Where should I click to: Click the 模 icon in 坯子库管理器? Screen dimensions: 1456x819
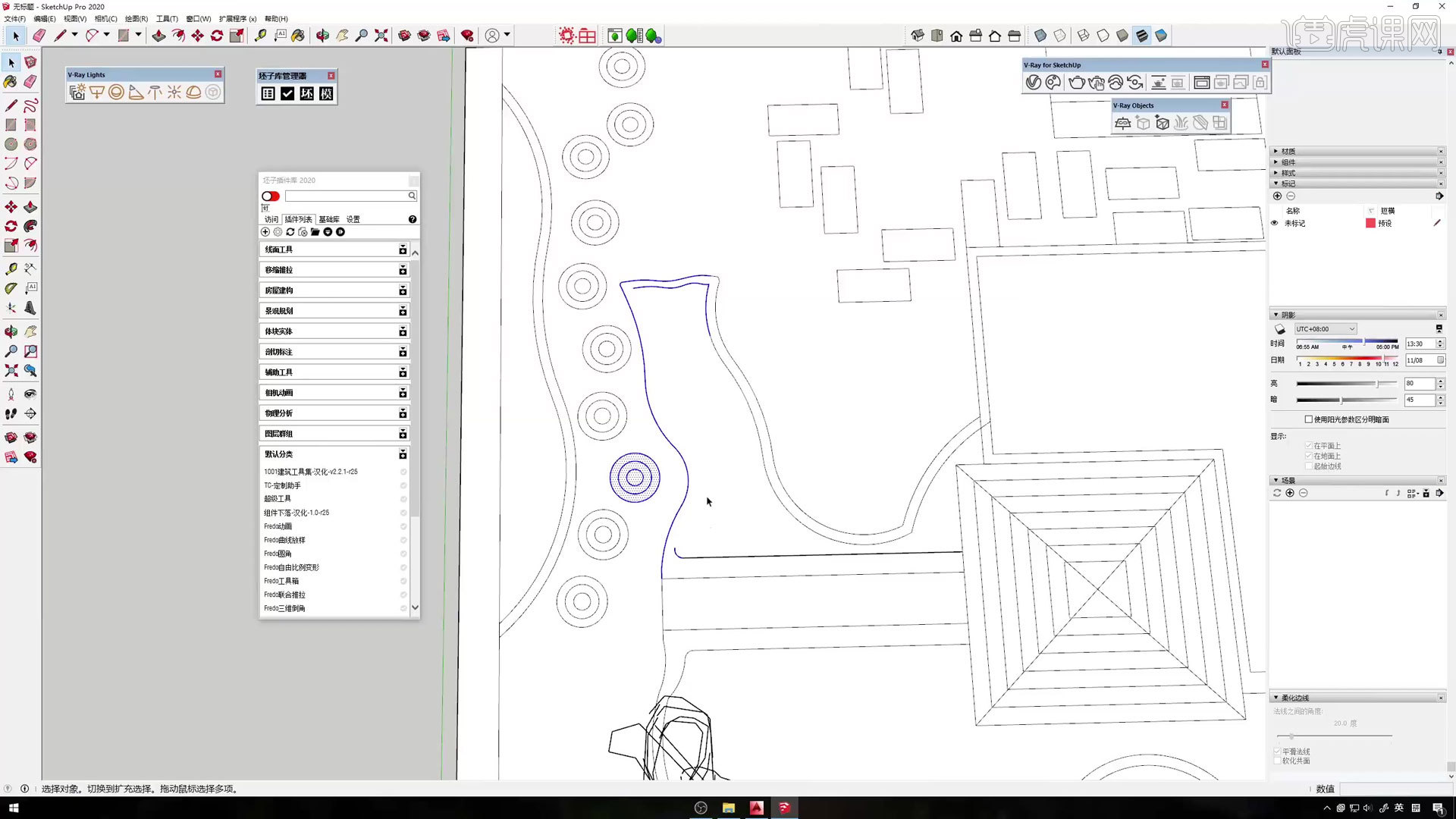[326, 93]
